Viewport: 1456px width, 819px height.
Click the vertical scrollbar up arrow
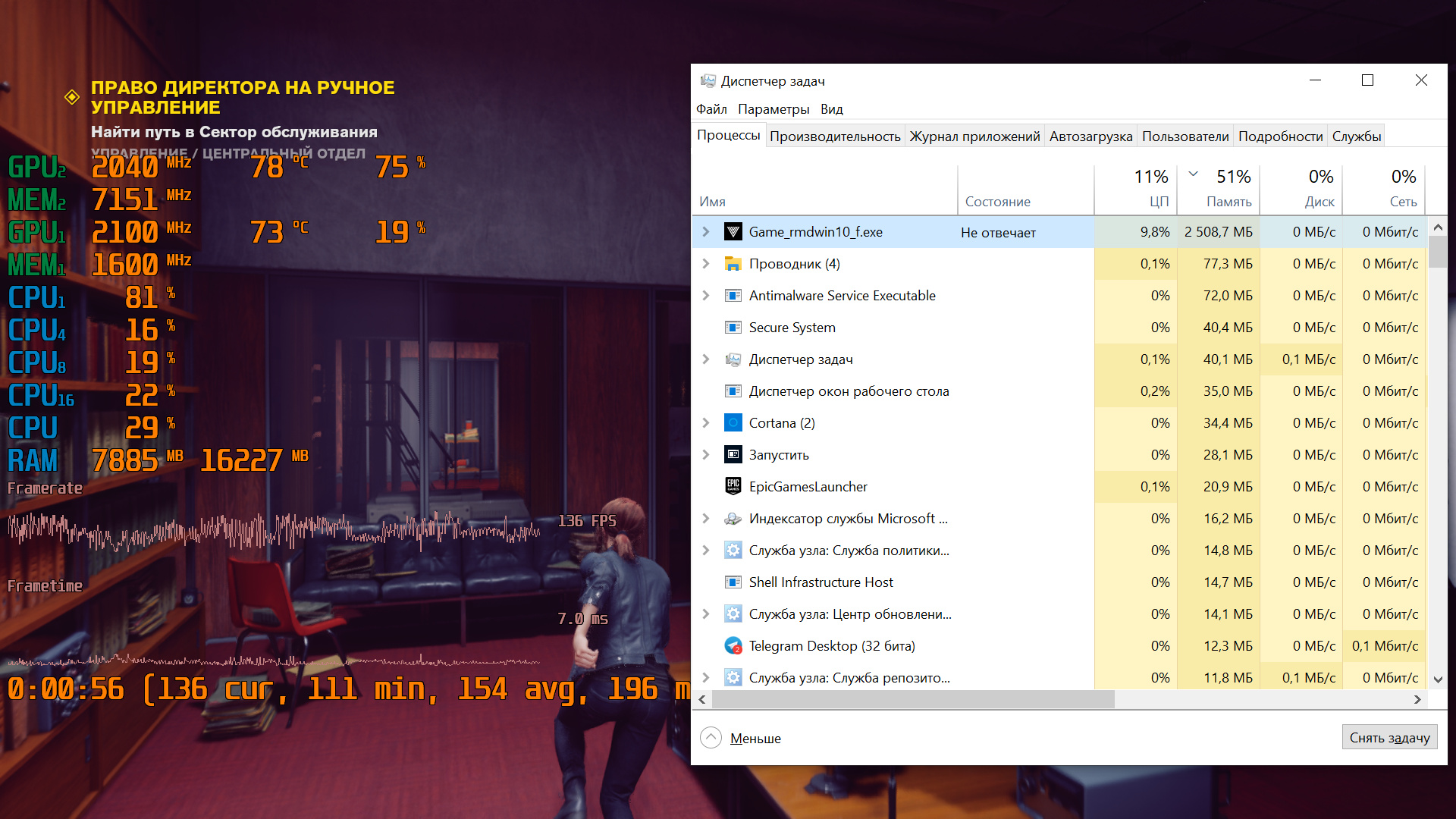tap(1438, 227)
